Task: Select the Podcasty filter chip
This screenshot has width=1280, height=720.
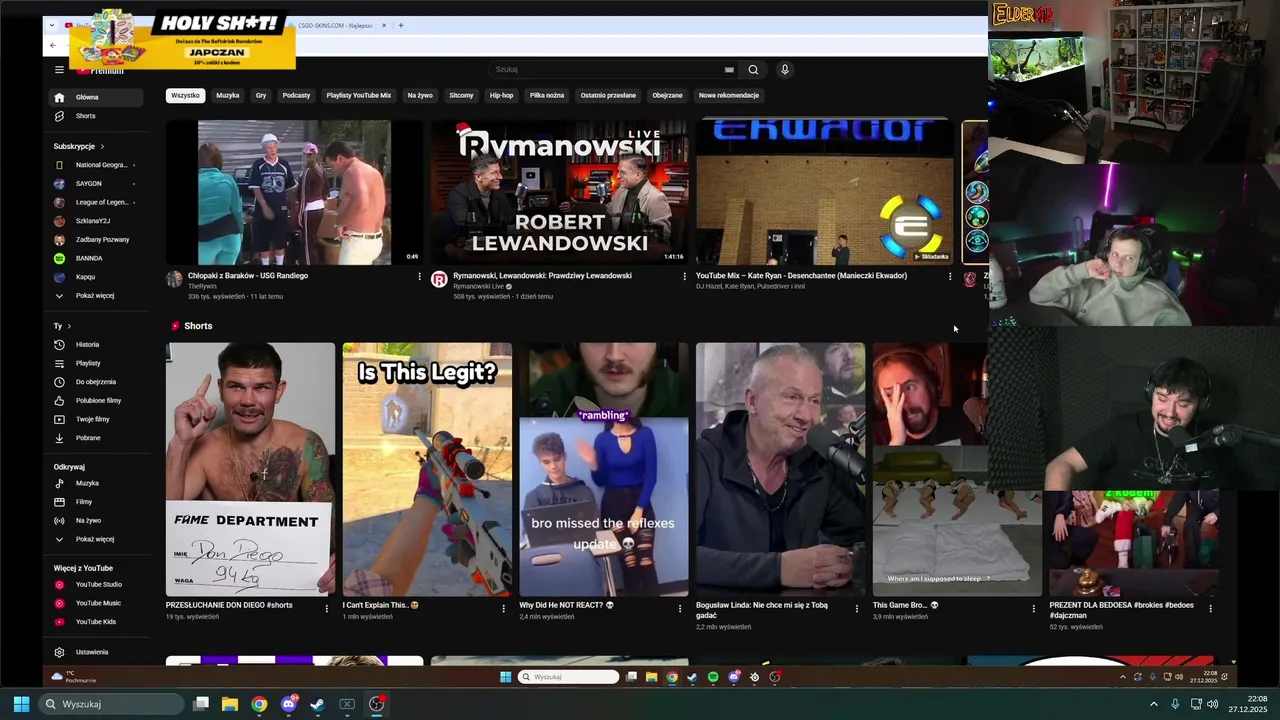Action: tap(296, 96)
